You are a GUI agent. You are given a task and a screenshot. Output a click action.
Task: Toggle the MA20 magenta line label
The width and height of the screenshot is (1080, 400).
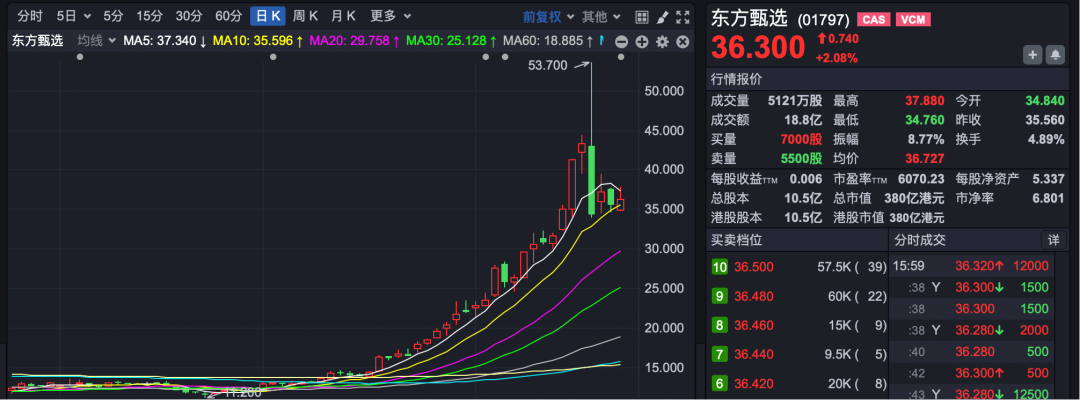(x=355, y=41)
